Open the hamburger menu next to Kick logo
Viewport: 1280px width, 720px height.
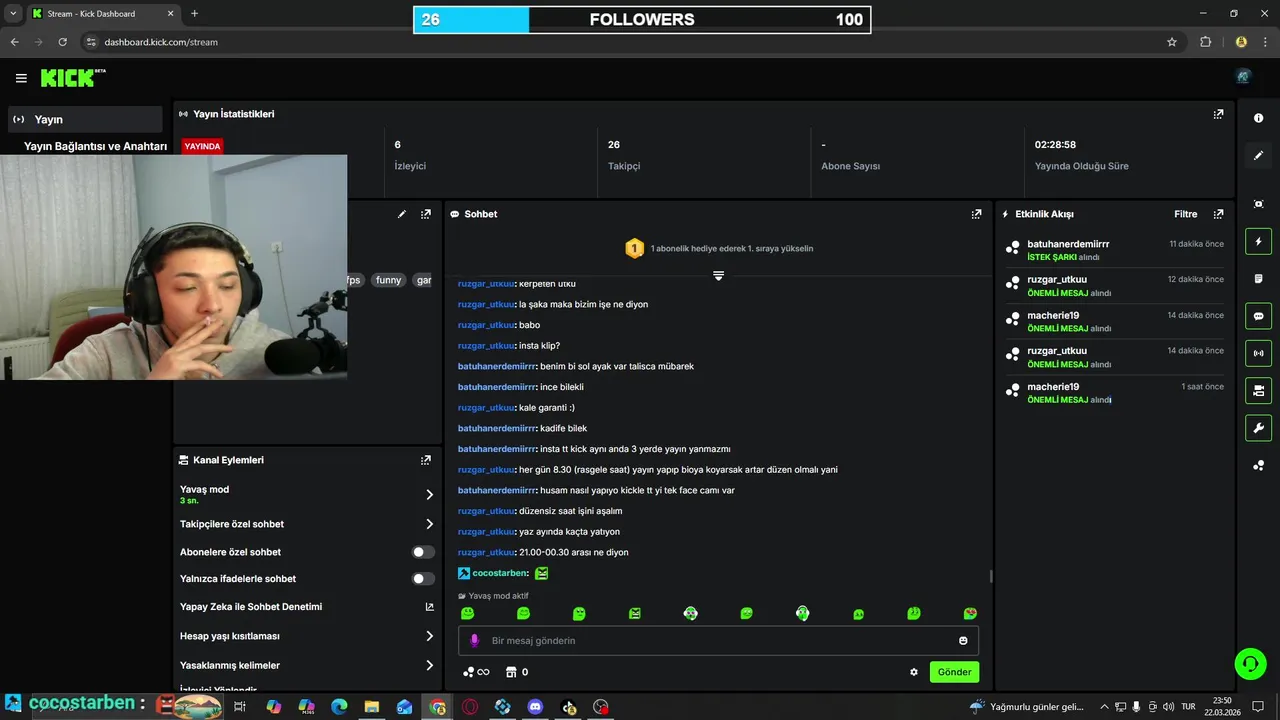21,78
